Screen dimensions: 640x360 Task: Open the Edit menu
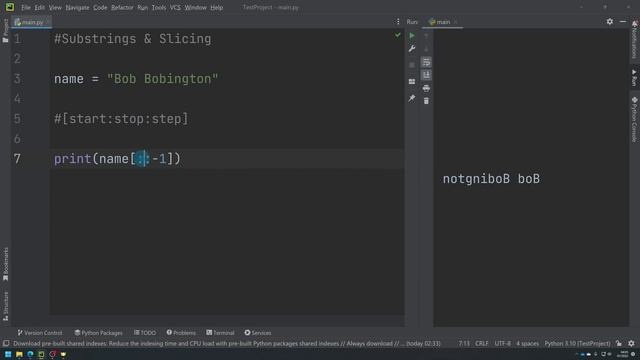[40, 7]
